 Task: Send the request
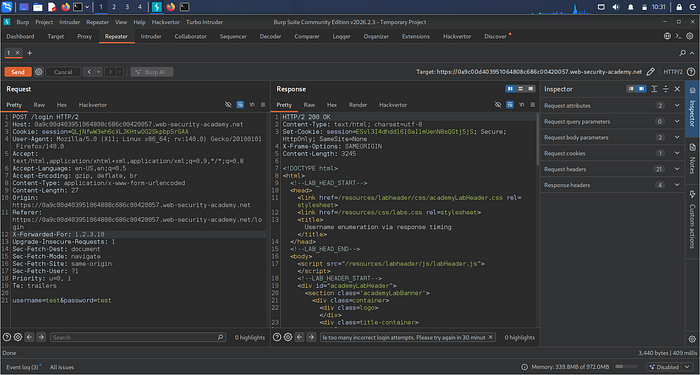coord(18,72)
